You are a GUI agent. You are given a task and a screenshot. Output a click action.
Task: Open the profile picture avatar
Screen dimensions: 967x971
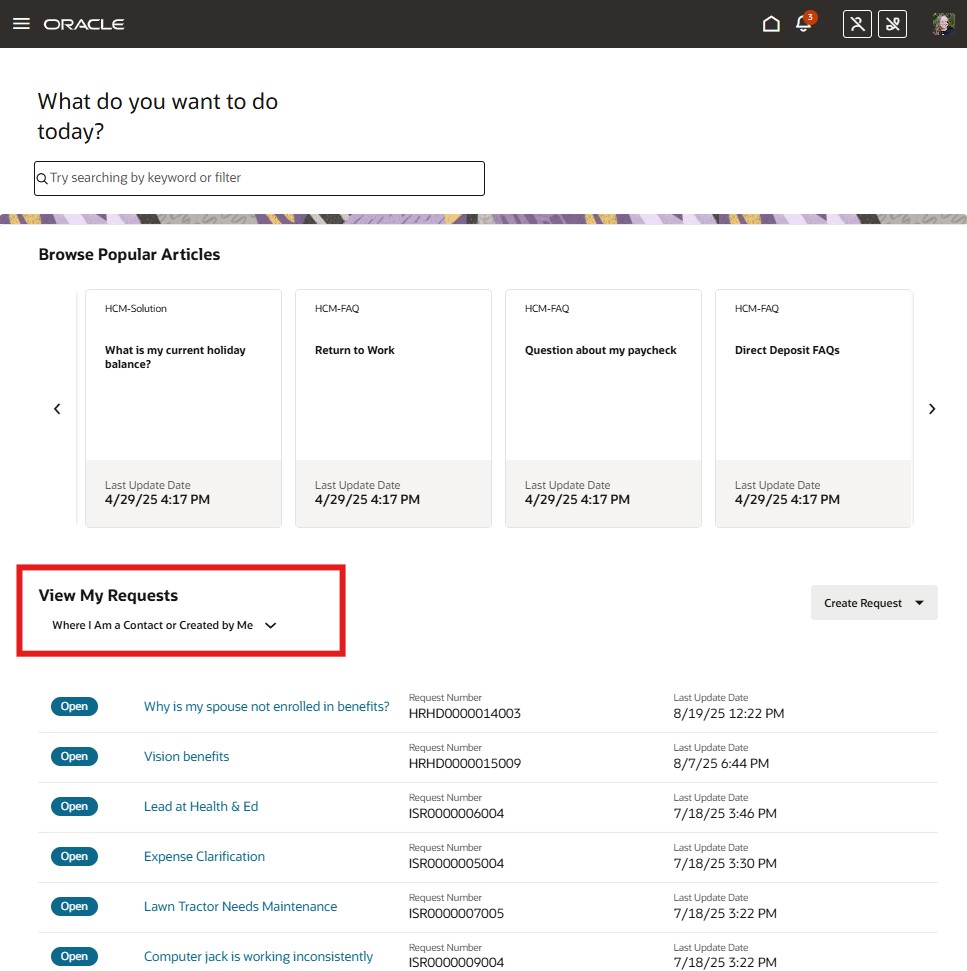pyautogui.click(x=942, y=23)
